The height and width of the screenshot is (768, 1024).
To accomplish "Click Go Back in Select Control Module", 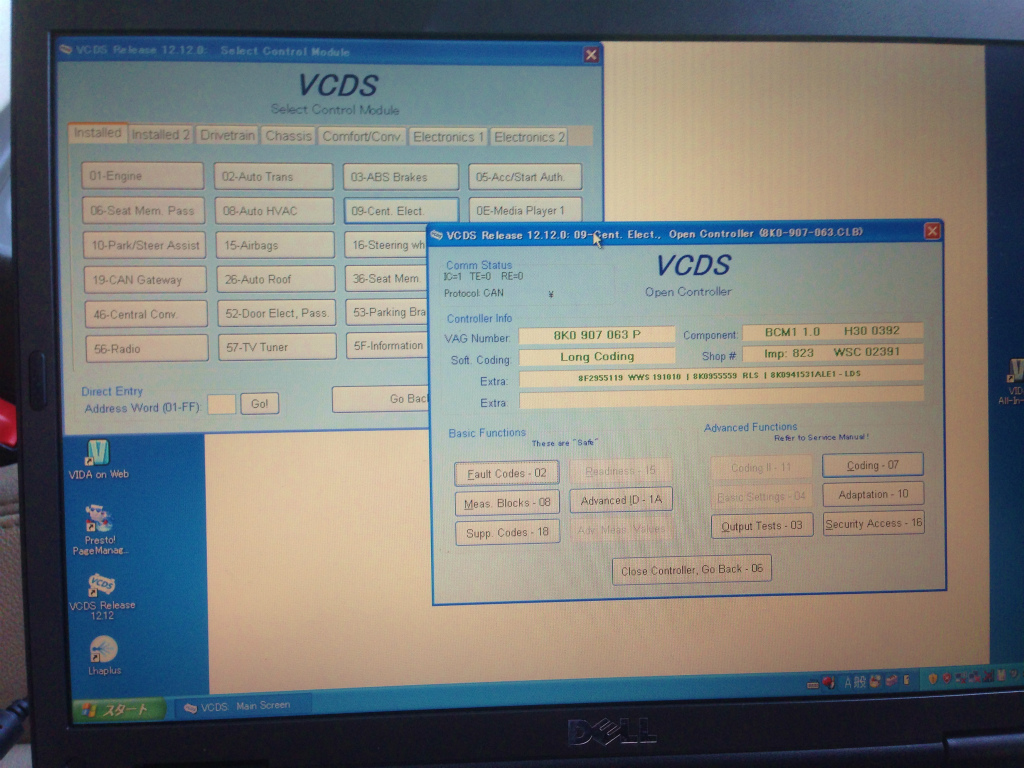I will tap(381, 398).
